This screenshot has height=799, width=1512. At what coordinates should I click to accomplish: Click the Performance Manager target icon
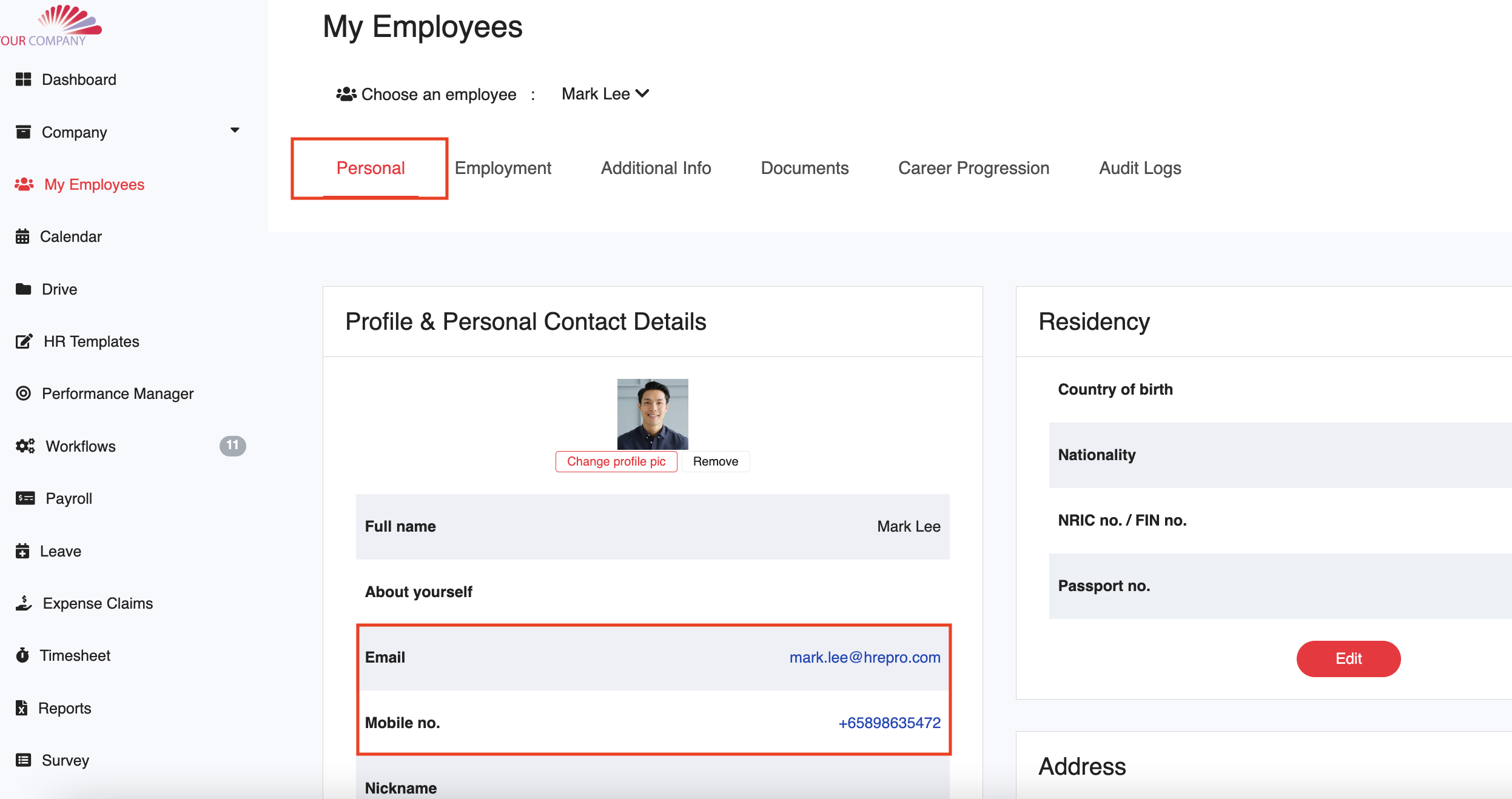pos(23,393)
